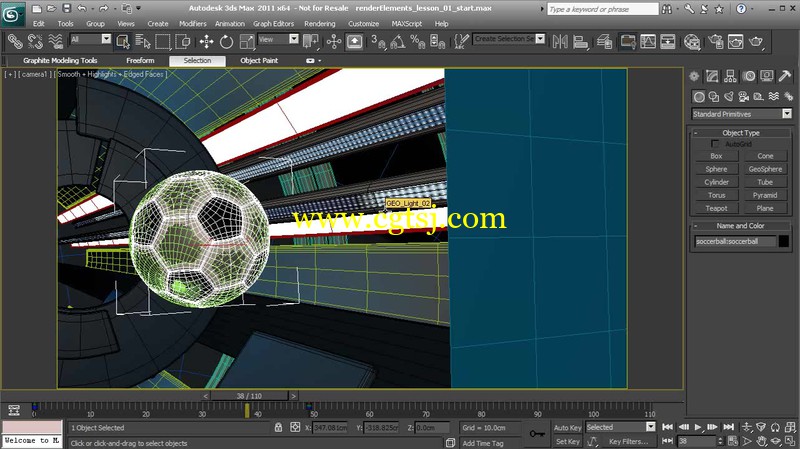800x449 pixels.
Task: Open the selection filter All dropdown
Action: point(106,39)
